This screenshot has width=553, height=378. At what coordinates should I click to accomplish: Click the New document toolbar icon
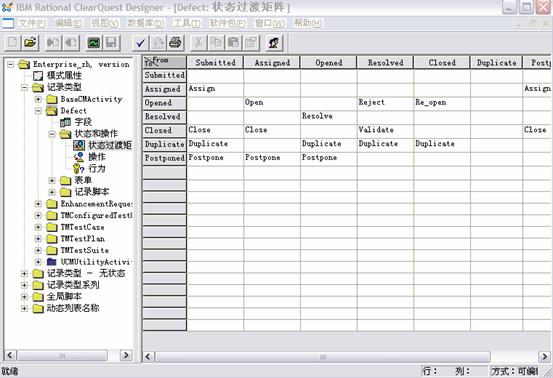[x=13, y=43]
